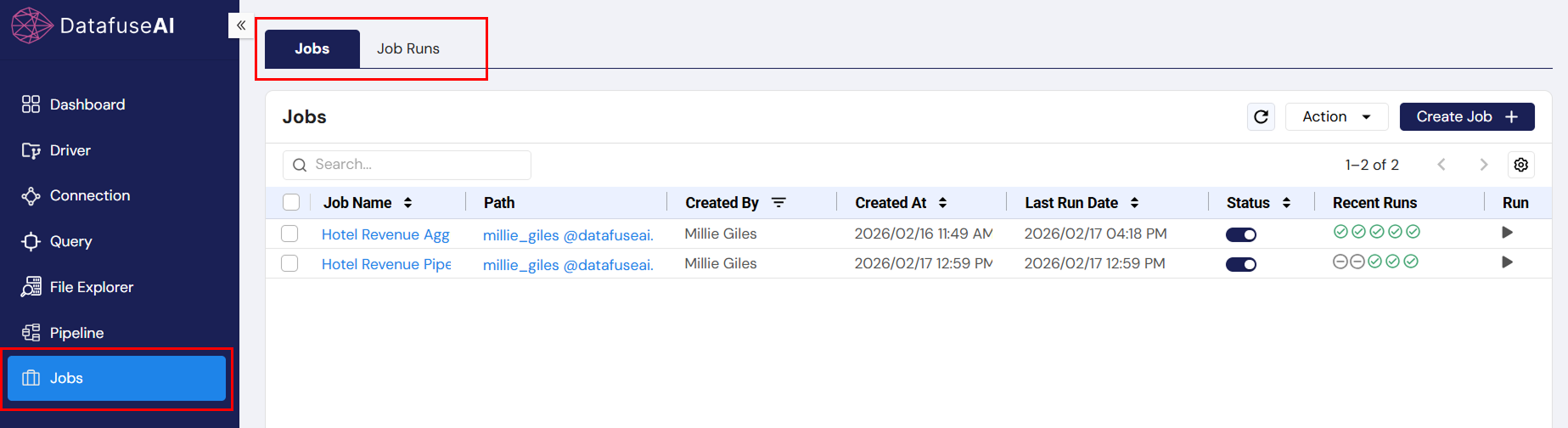Toggle status switch for Hotel Revenue Pipe
The width and height of the screenshot is (1568, 428).
[x=1241, y=264]
